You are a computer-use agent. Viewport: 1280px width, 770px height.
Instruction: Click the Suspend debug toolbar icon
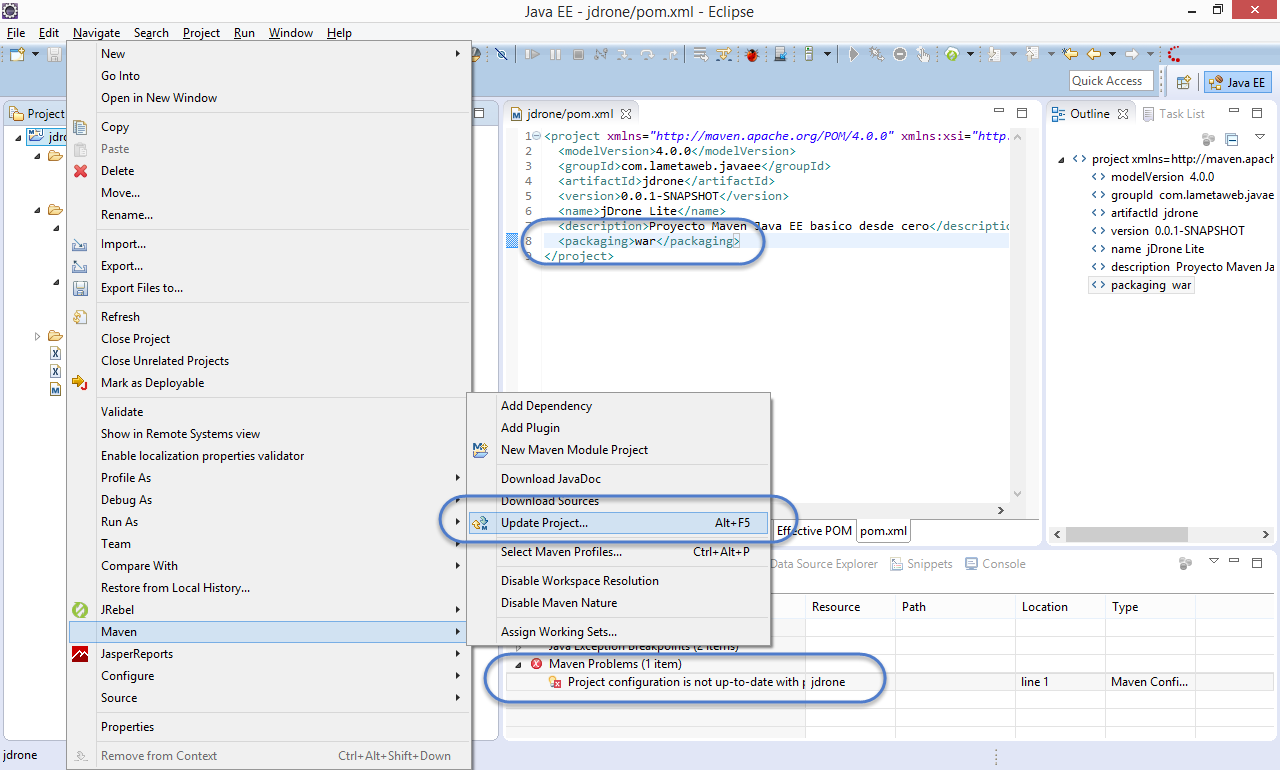pos(555,54)
